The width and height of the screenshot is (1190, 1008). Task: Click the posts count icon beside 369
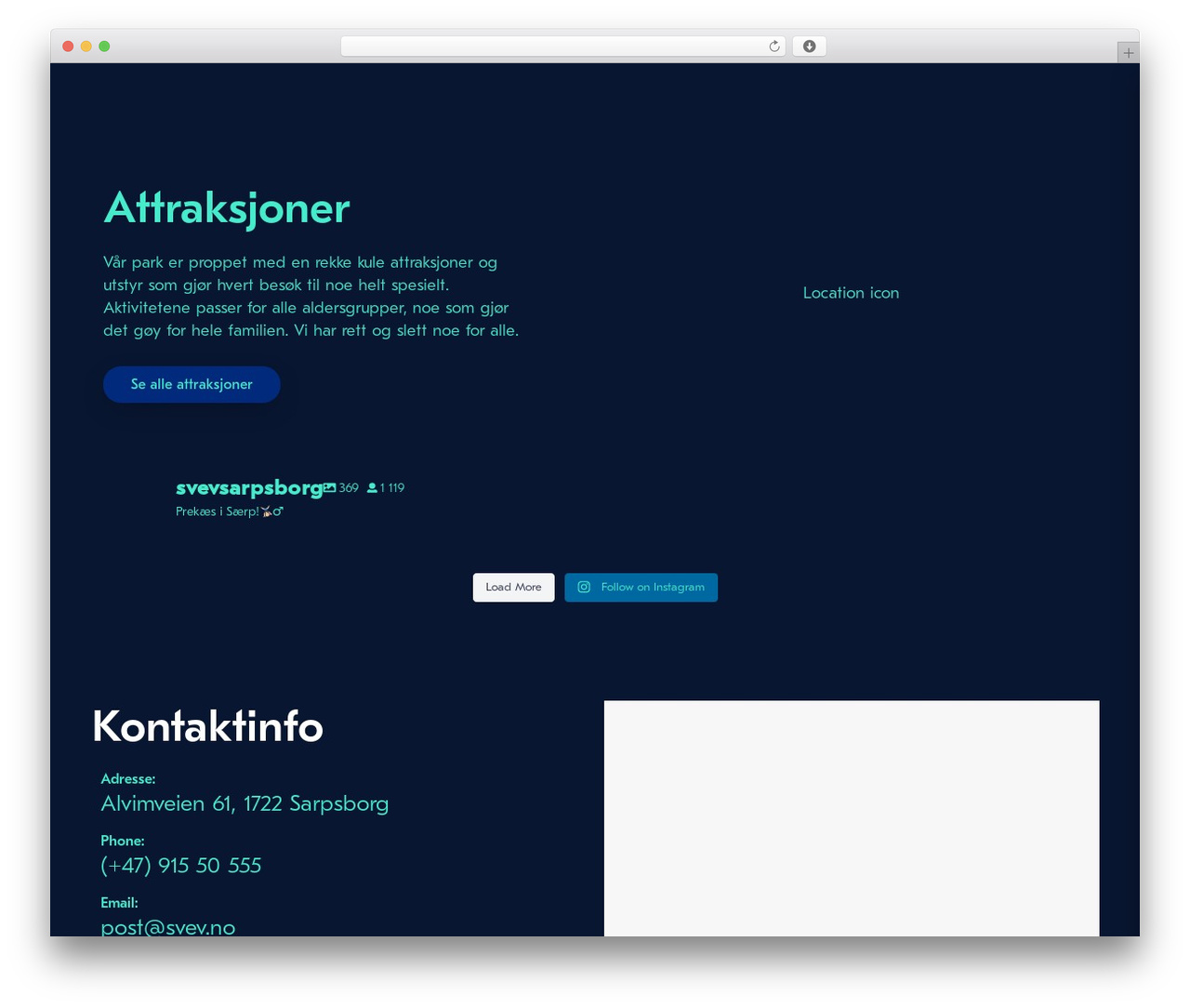329,487
